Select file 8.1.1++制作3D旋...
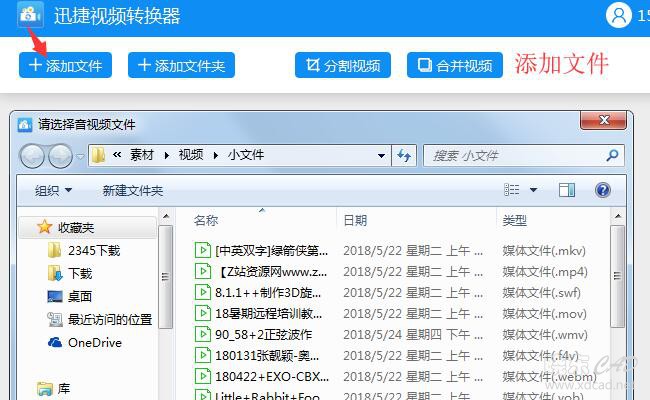This screenshot has height=400, width=650. tap(268, 293)
